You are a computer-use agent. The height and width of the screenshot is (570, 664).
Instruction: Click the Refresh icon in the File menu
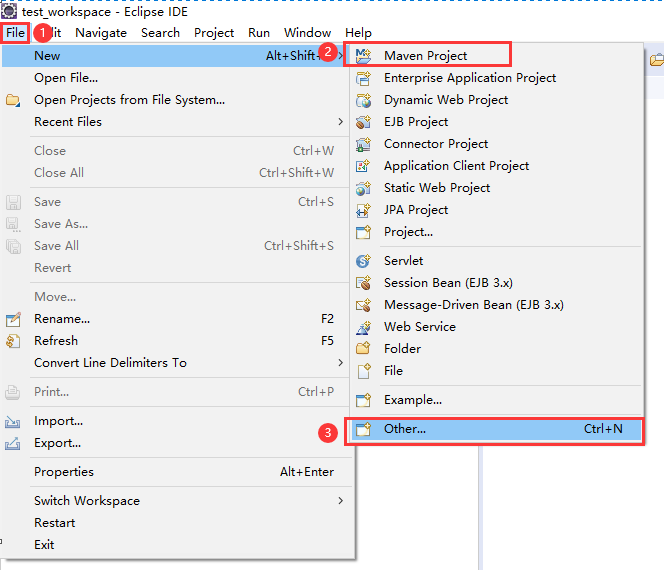pos(14,341)
